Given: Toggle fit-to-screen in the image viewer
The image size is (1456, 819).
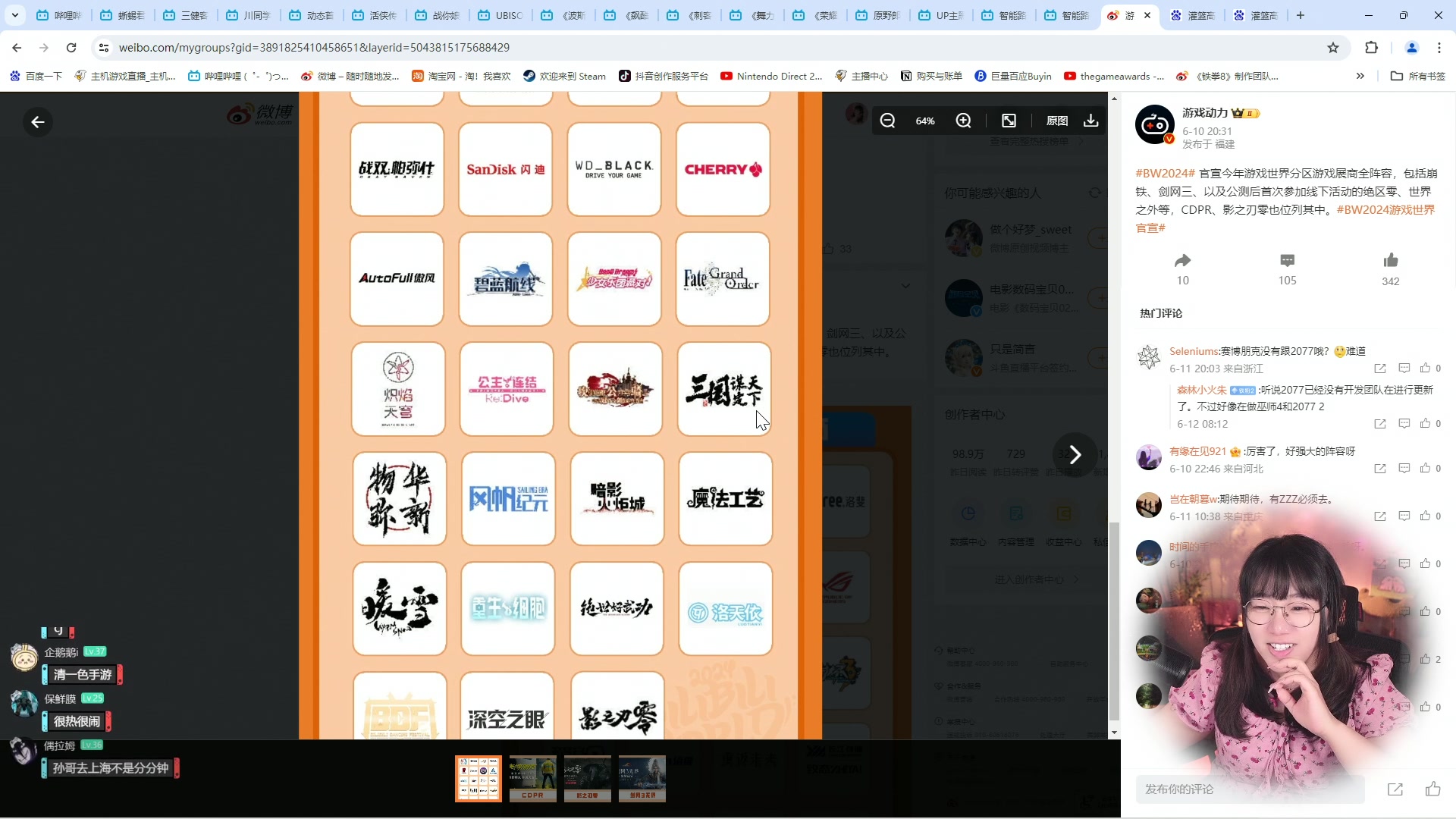Looking at the screenshot, I should point(1009,120).
